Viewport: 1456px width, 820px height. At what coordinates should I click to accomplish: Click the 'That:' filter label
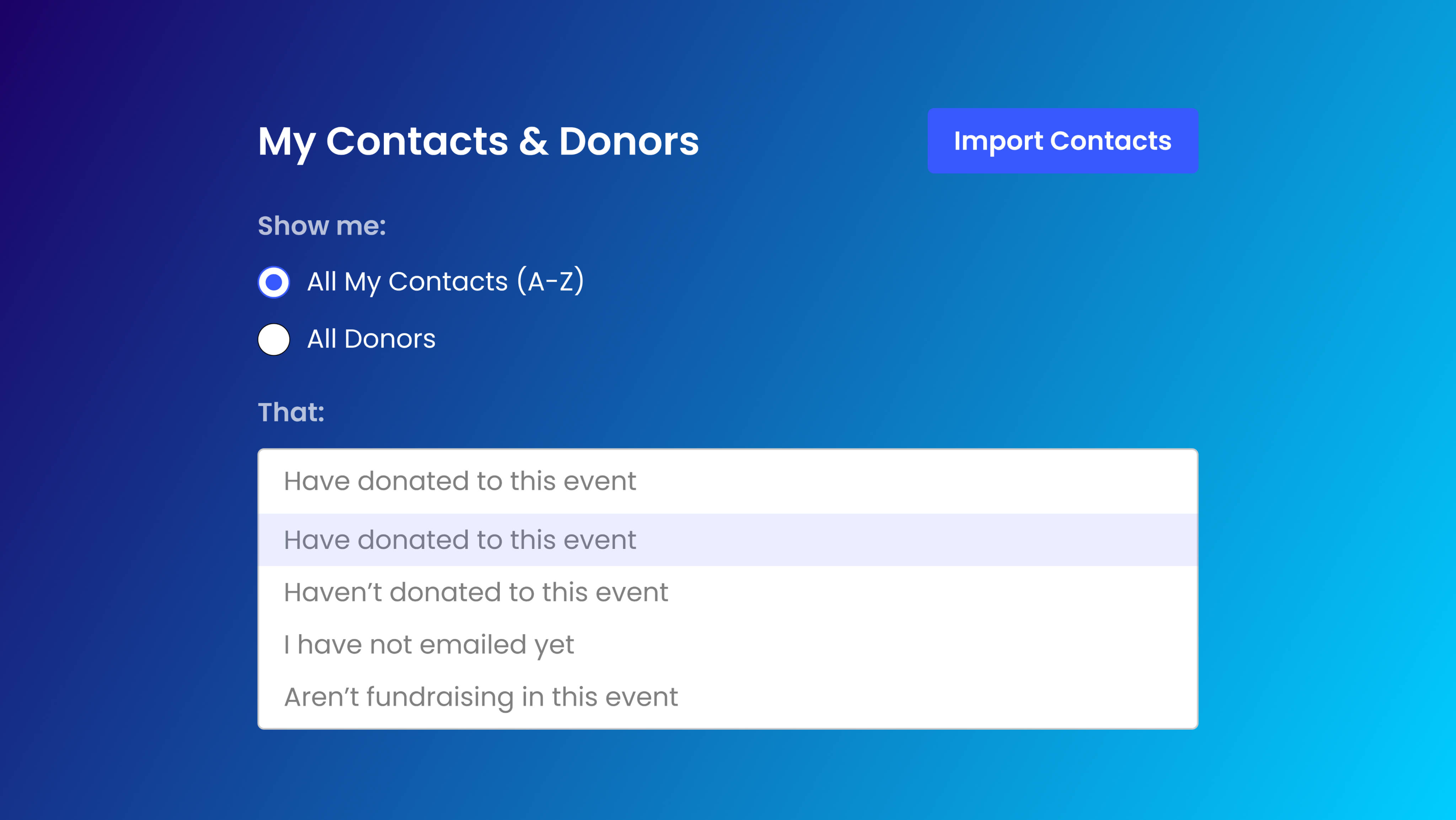[291, 412]
